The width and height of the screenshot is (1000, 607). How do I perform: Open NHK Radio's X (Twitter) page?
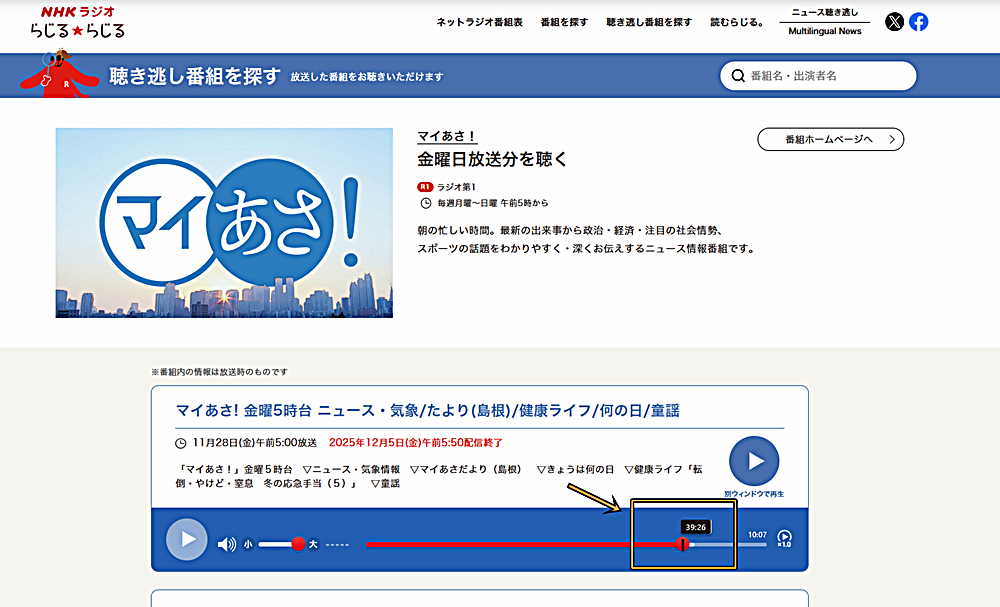click(894, 22)
